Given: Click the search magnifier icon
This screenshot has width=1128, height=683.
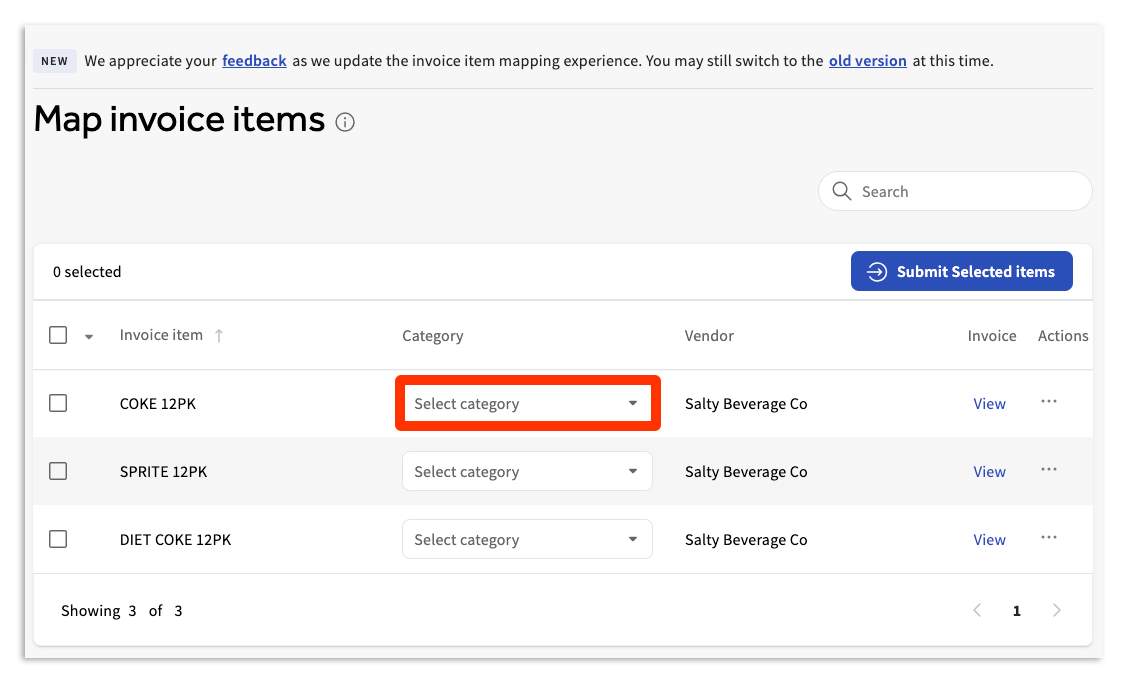Looking at the screenshot, I should [841, 191].
